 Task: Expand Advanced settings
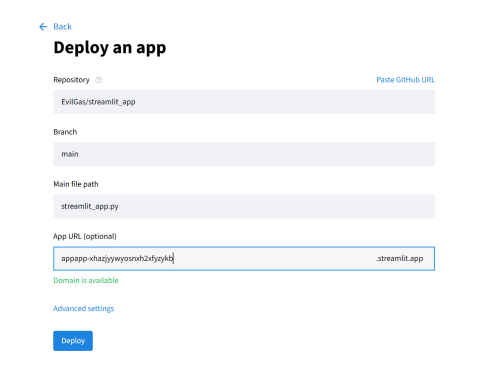(84, 308)
